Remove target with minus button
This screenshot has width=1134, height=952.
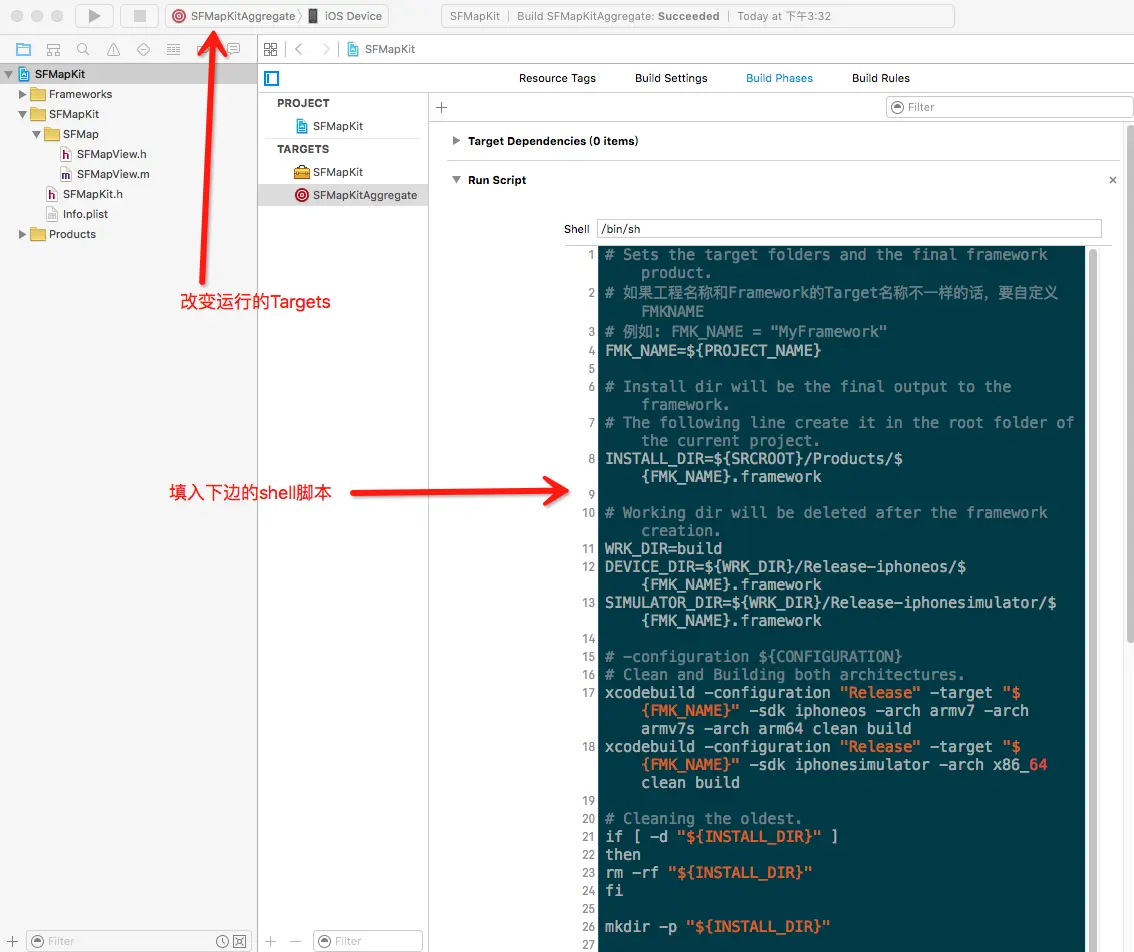[x=295, y=941]
